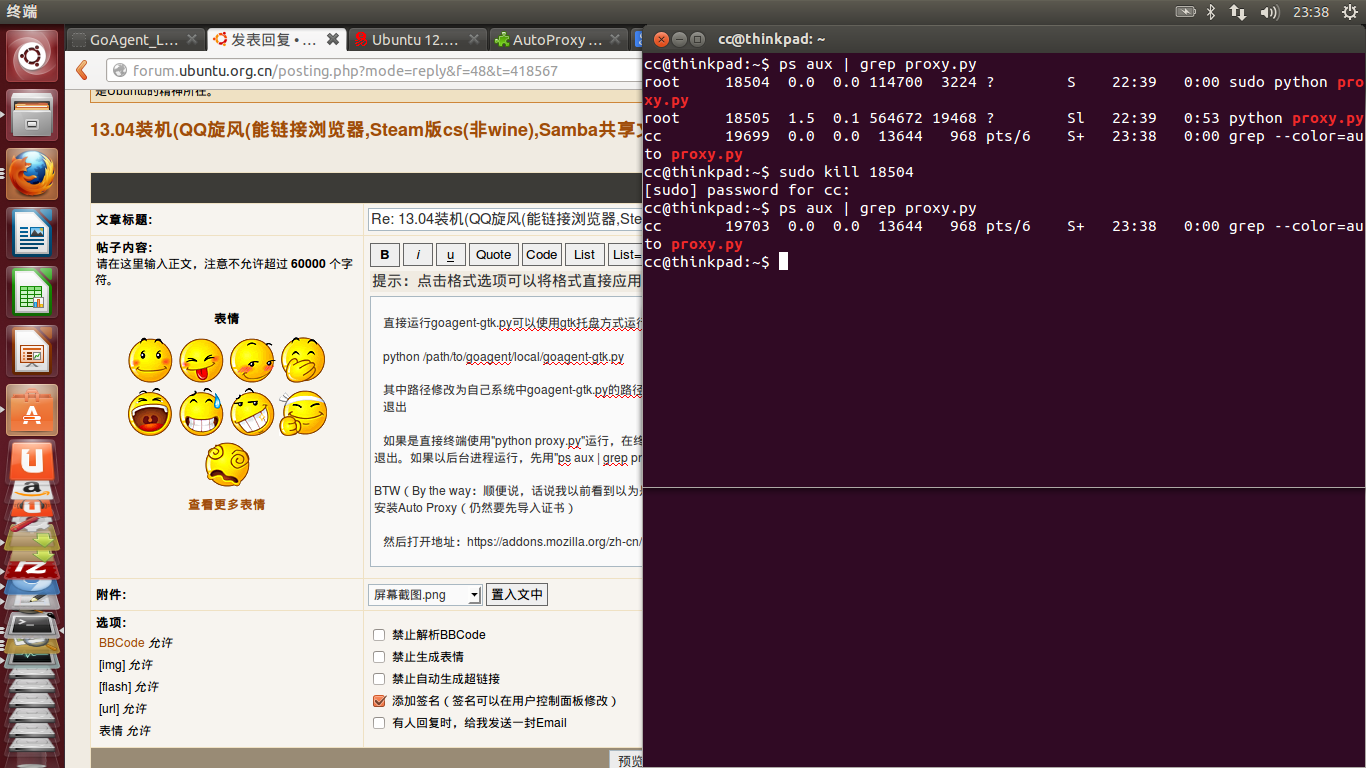
Task: Close the Ubuntu 12.... browser tab
Action: coord(473,40)
